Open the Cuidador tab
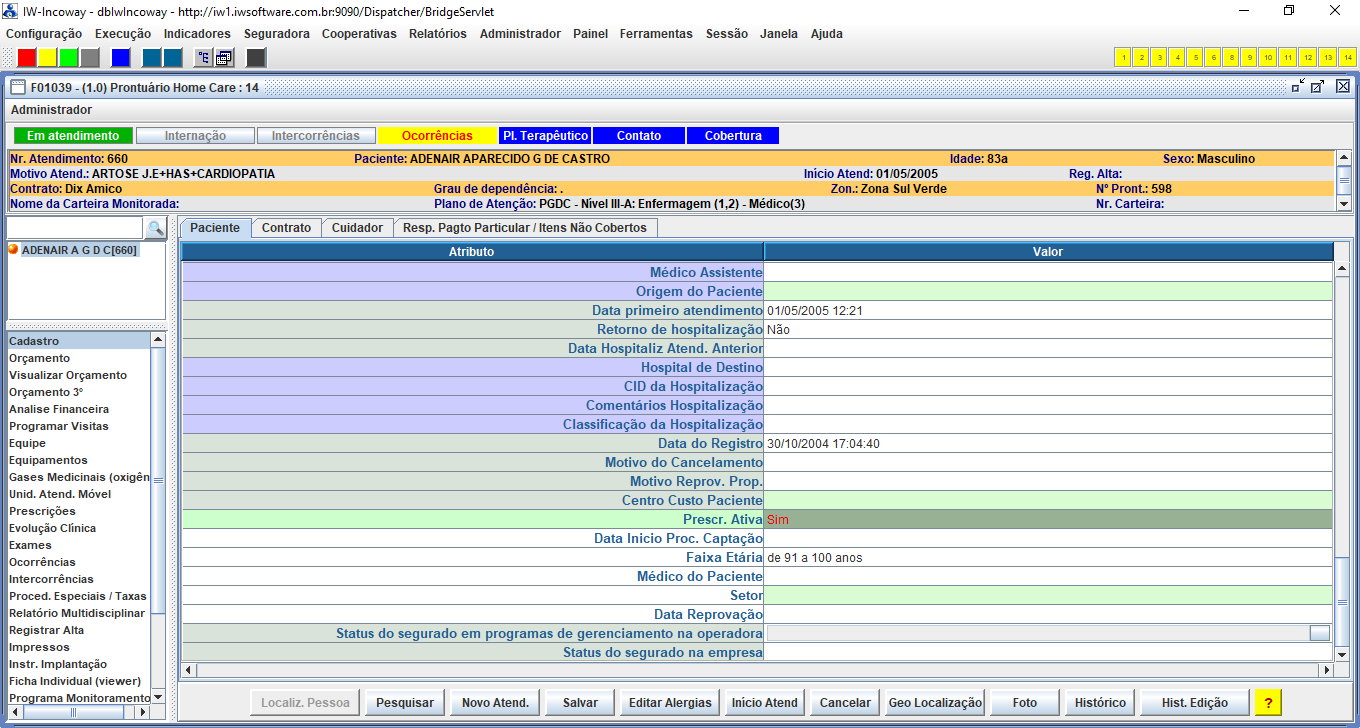The image size is (1360, 728). pos(357,228)
